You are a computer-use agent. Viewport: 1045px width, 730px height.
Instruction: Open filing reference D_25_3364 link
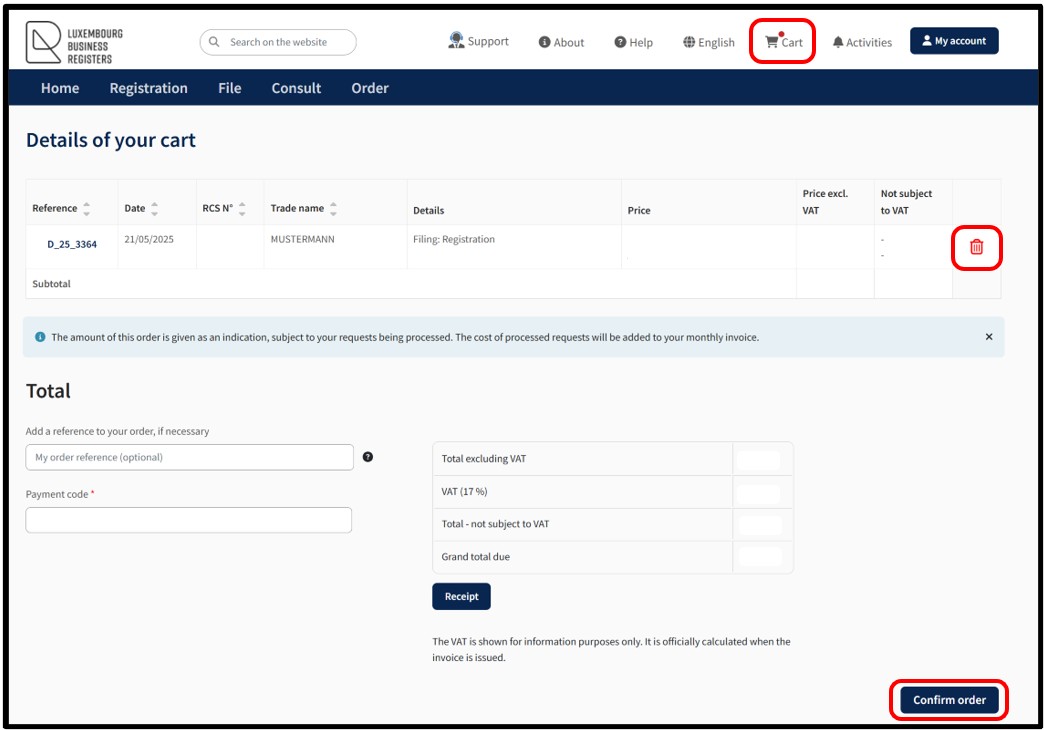click(72, 245)
